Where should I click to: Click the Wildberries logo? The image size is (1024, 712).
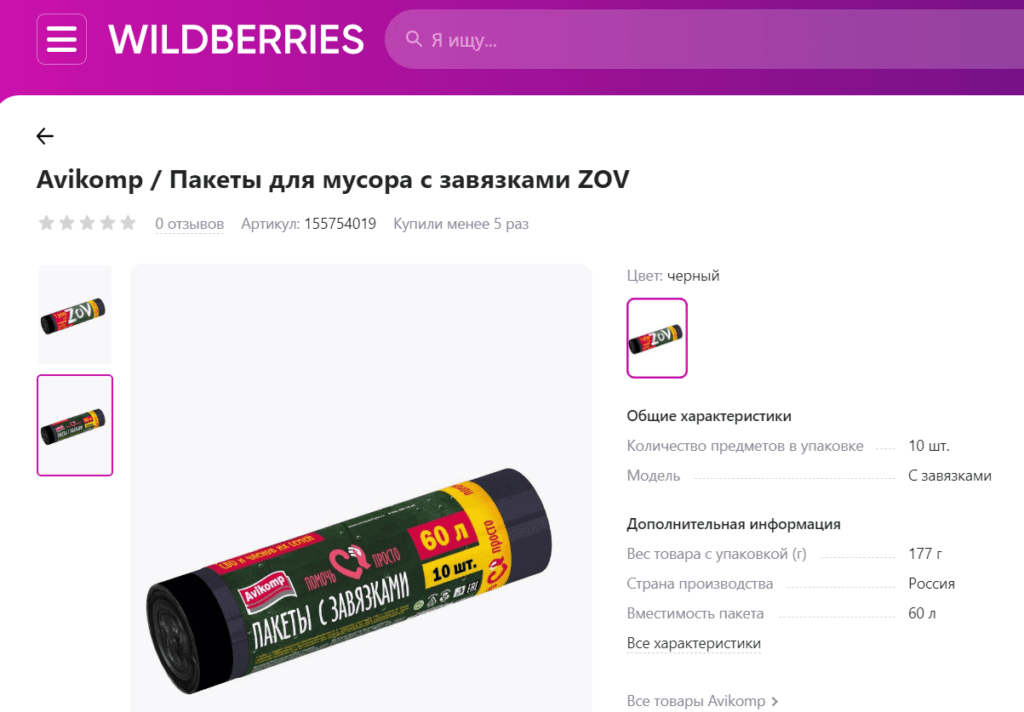[236, 39]
